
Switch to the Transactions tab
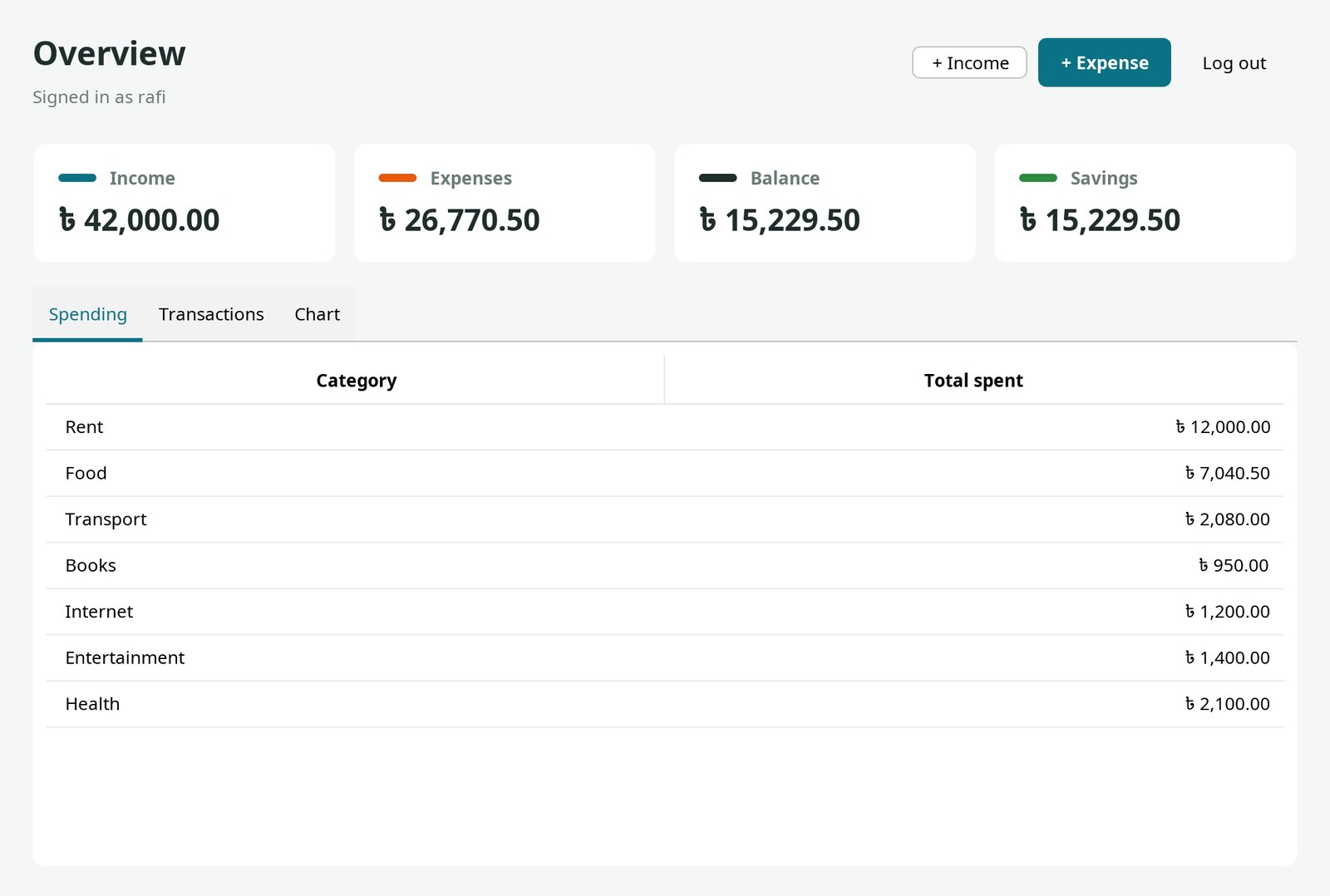[211, 314]
